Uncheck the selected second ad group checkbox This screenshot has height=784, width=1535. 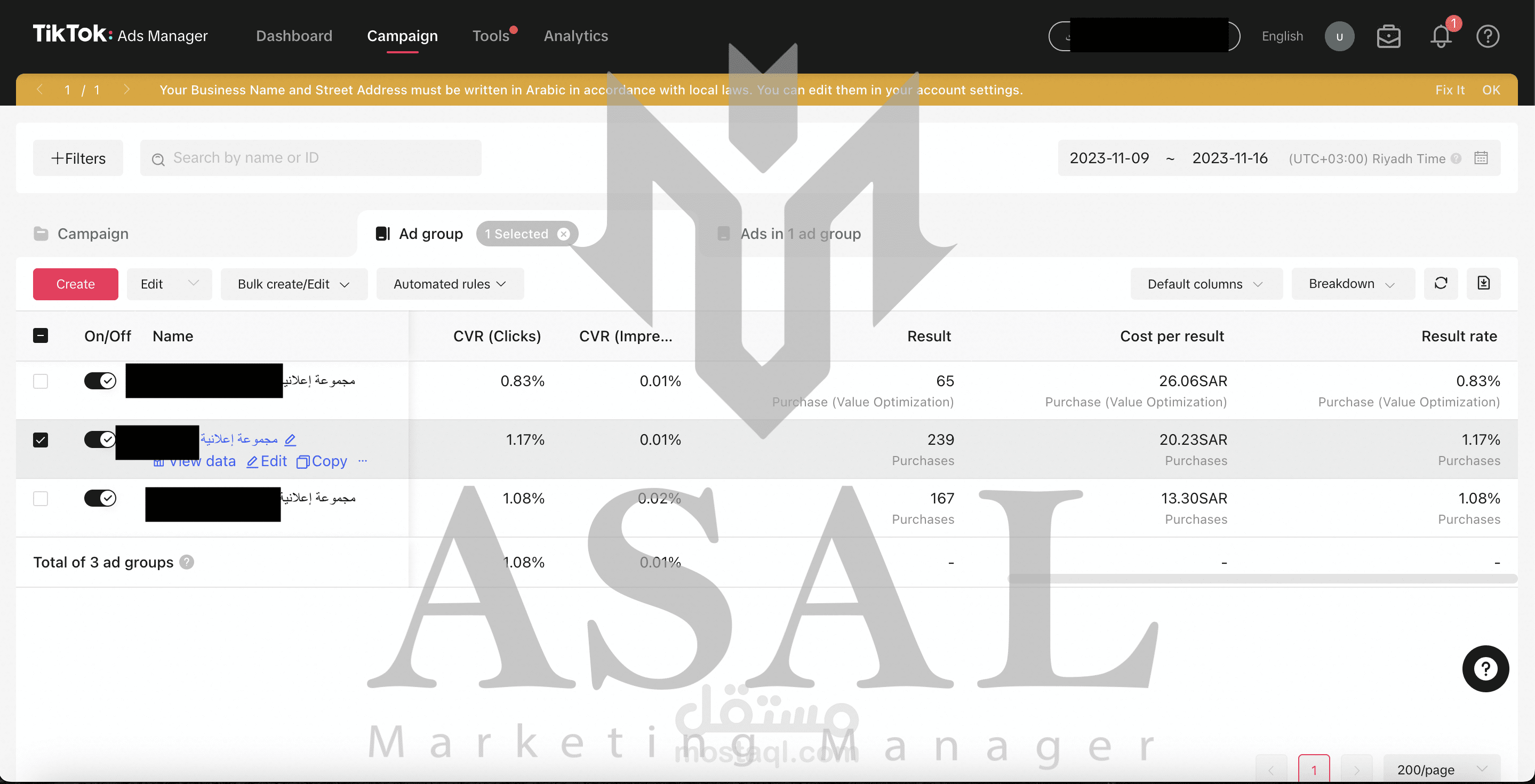41,440
